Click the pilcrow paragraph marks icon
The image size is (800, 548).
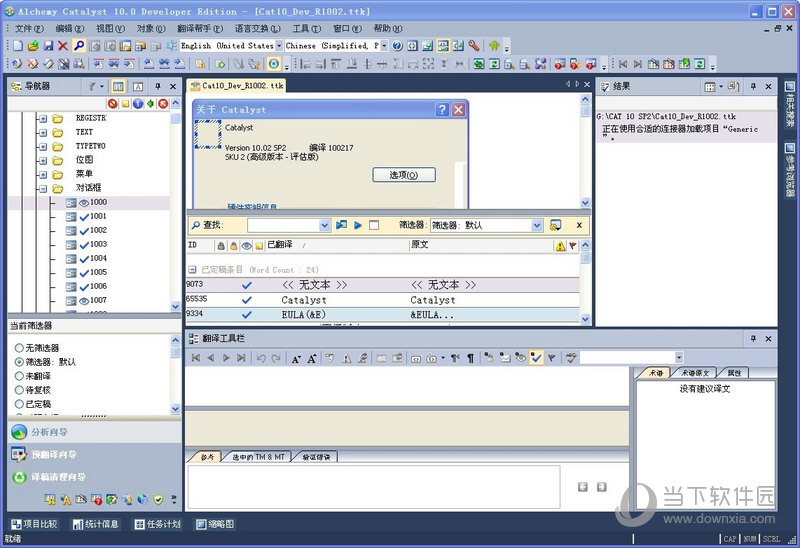pyautogui.click(x=471, y=358)
